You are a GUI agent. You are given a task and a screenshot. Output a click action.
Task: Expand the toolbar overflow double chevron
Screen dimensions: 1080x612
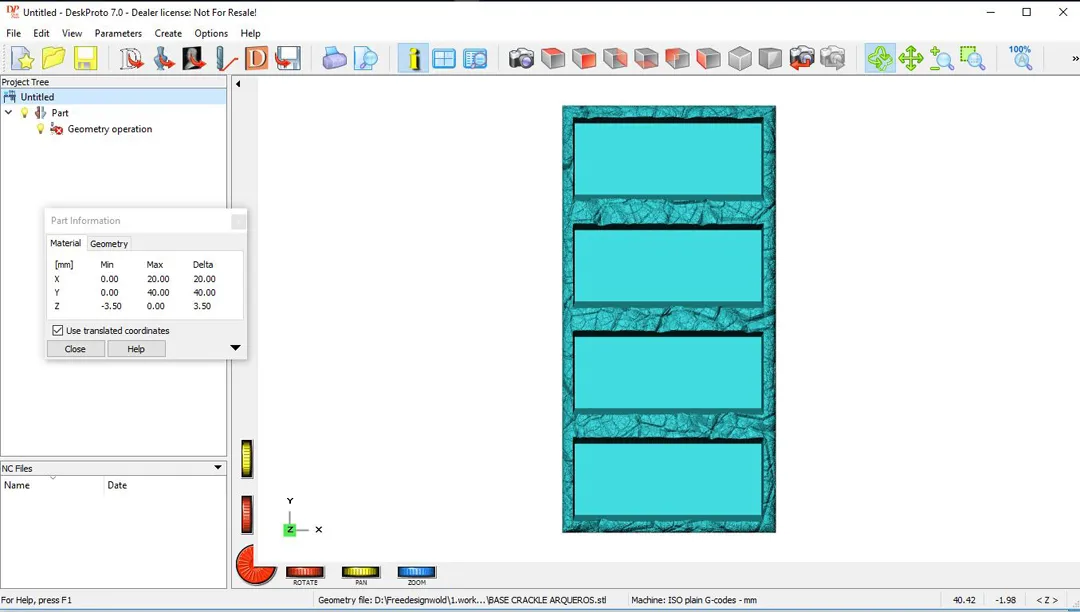(1074, 59)
